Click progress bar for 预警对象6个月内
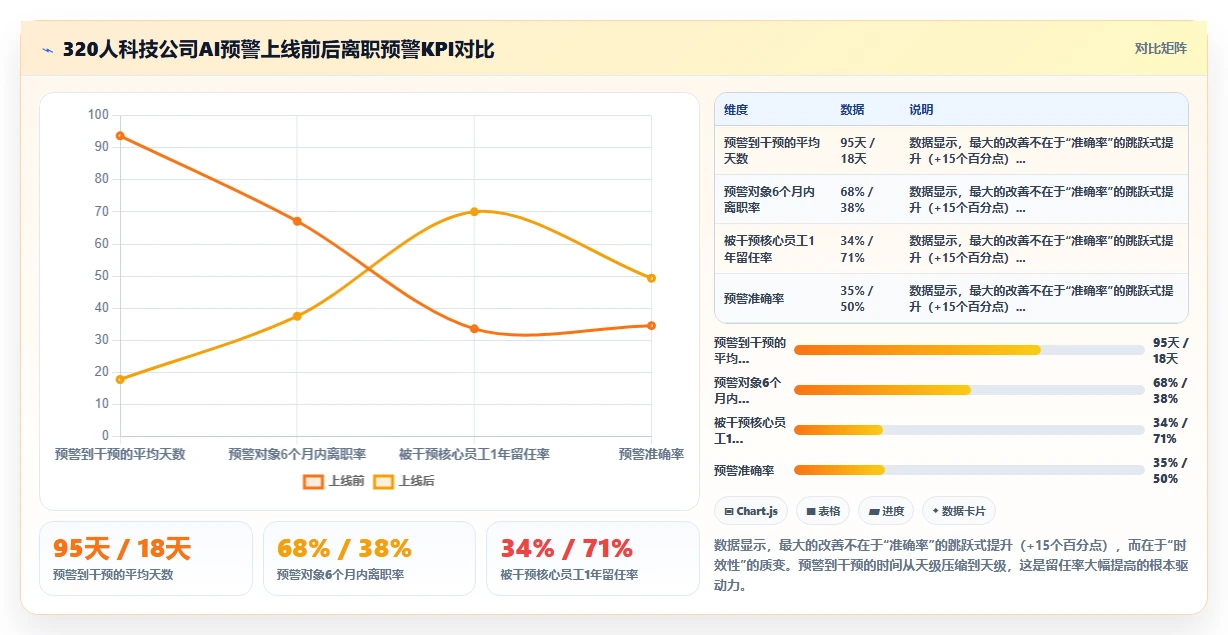The width and height of the screenshot is (1228, 635). pyautogui.click(x=969, y=390)
